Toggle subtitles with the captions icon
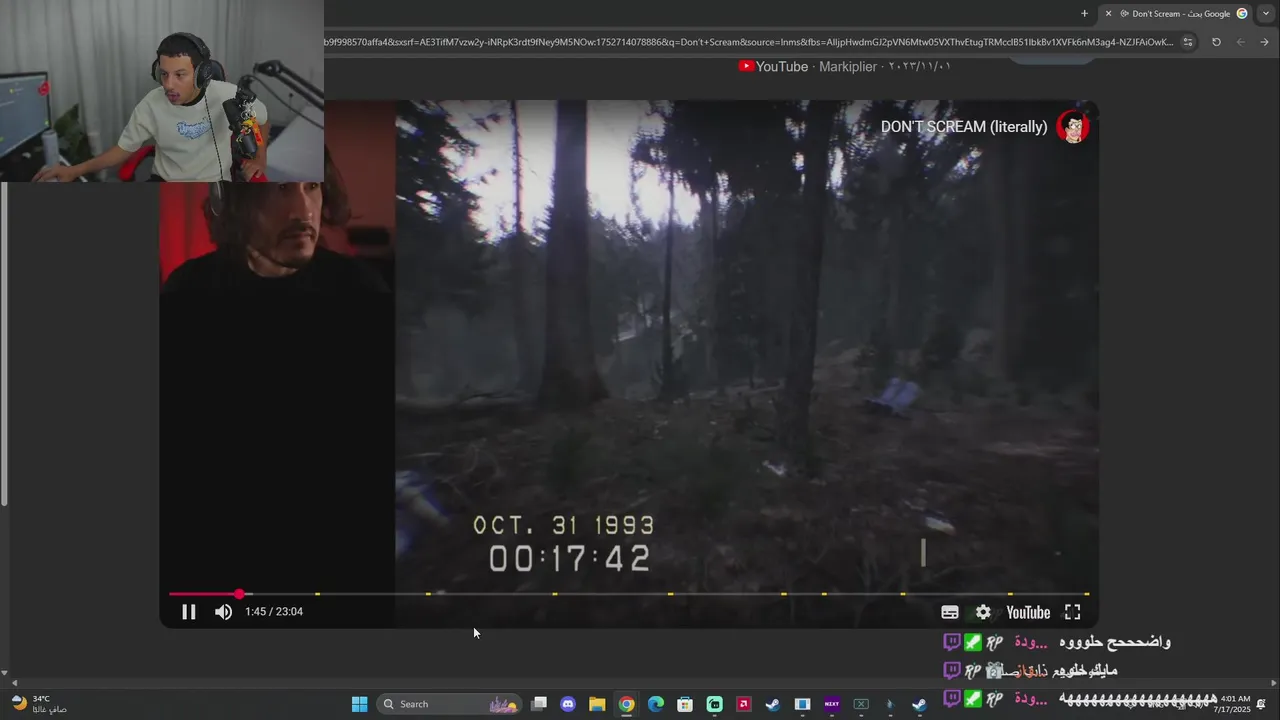1280x720 pixels. click(x=950, y=612)
